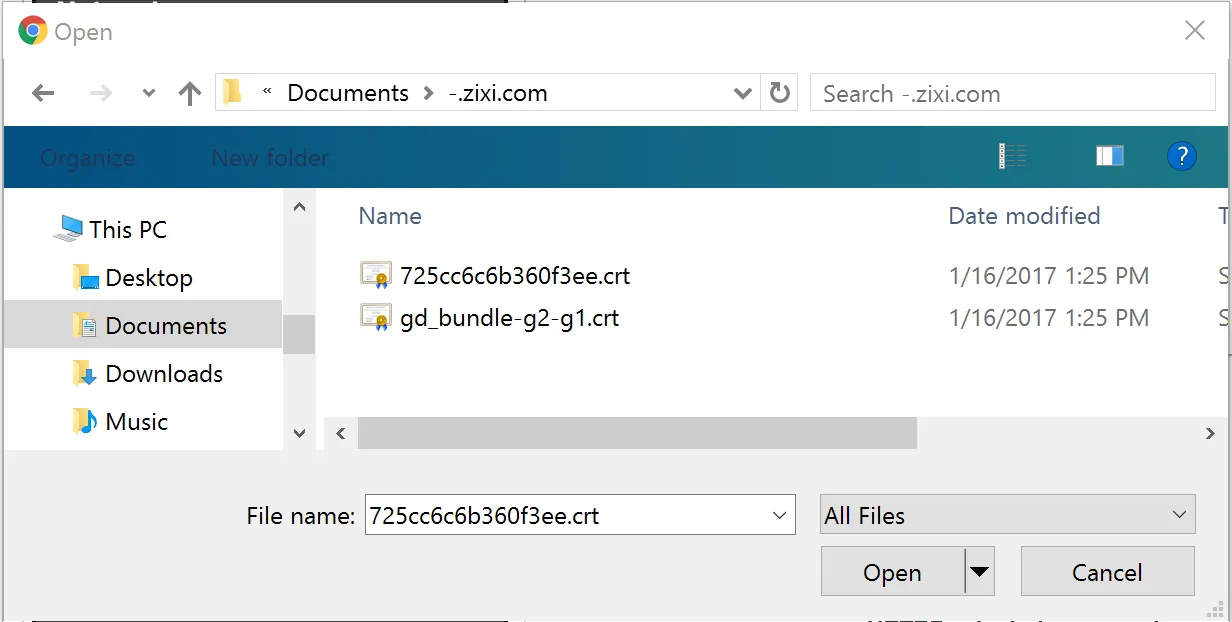The image size is (1232, 622).
Task: Click certificate icon of gd_bundle-g2-g1.crt
Action: point(376,318)
